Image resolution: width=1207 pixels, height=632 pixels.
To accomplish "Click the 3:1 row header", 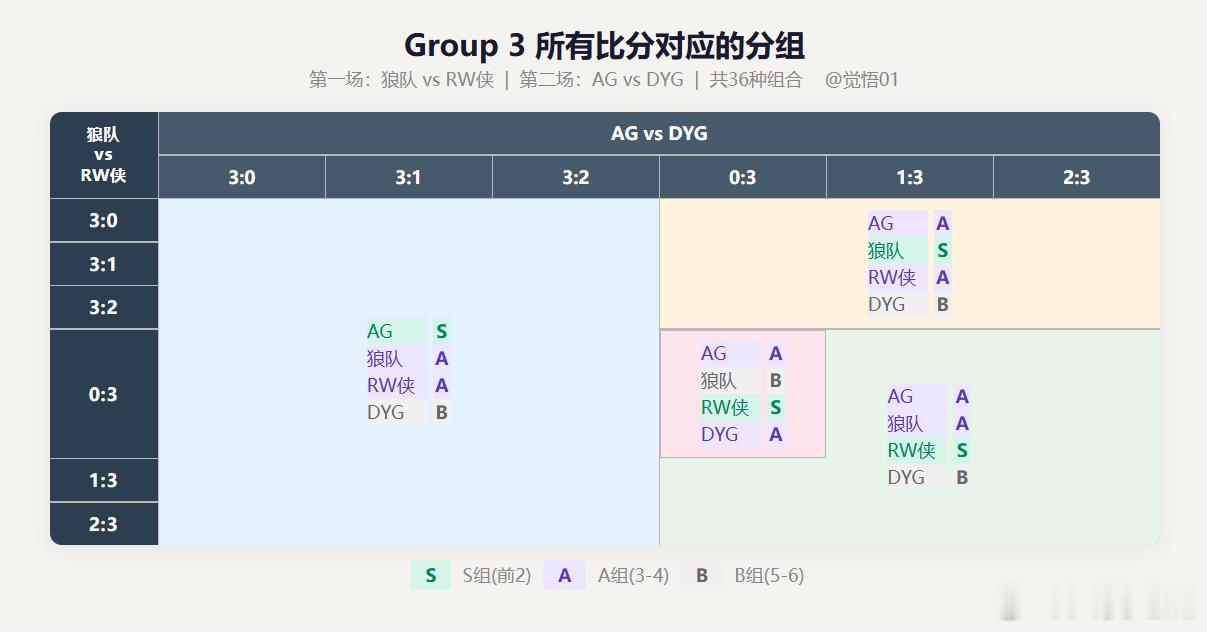I will click(104, 264).
